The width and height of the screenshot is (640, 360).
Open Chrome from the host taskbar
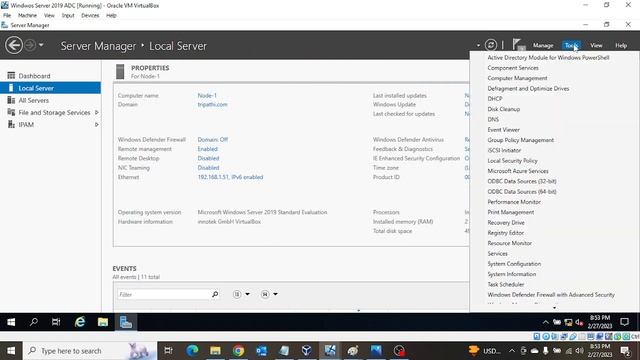(x=238, y=351)
